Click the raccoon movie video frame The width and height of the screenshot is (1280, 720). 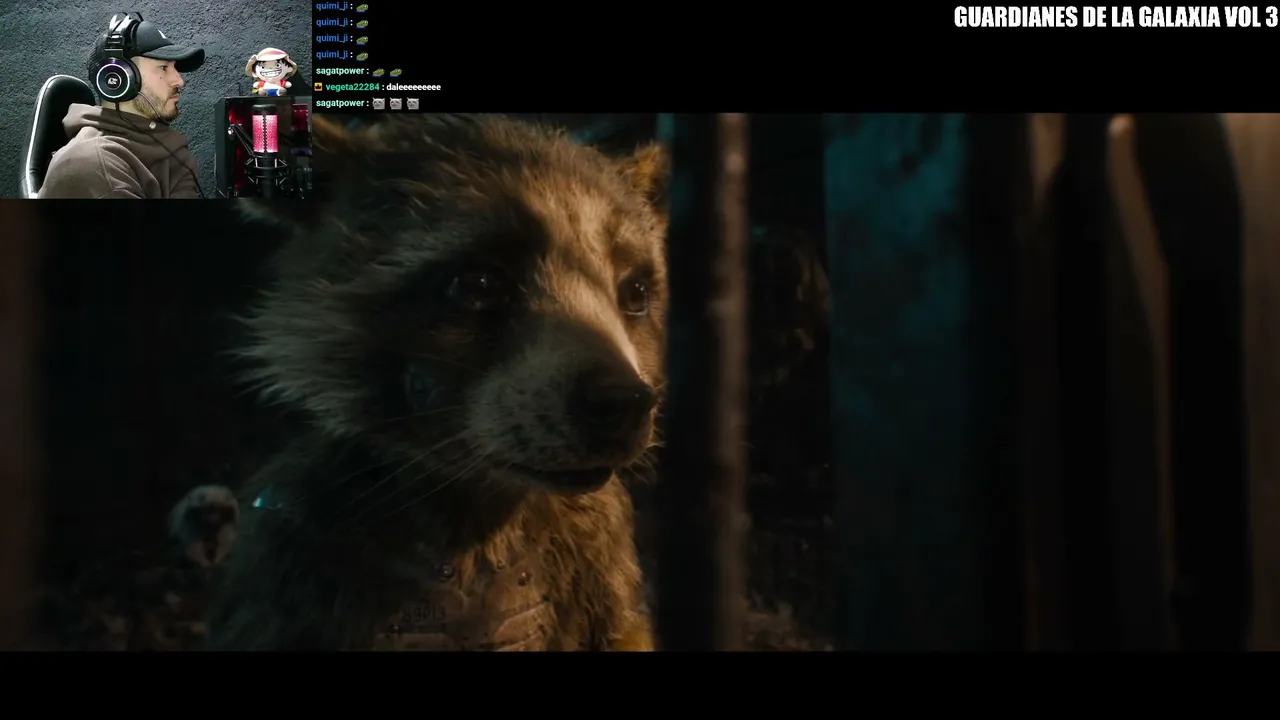point(640,382)
